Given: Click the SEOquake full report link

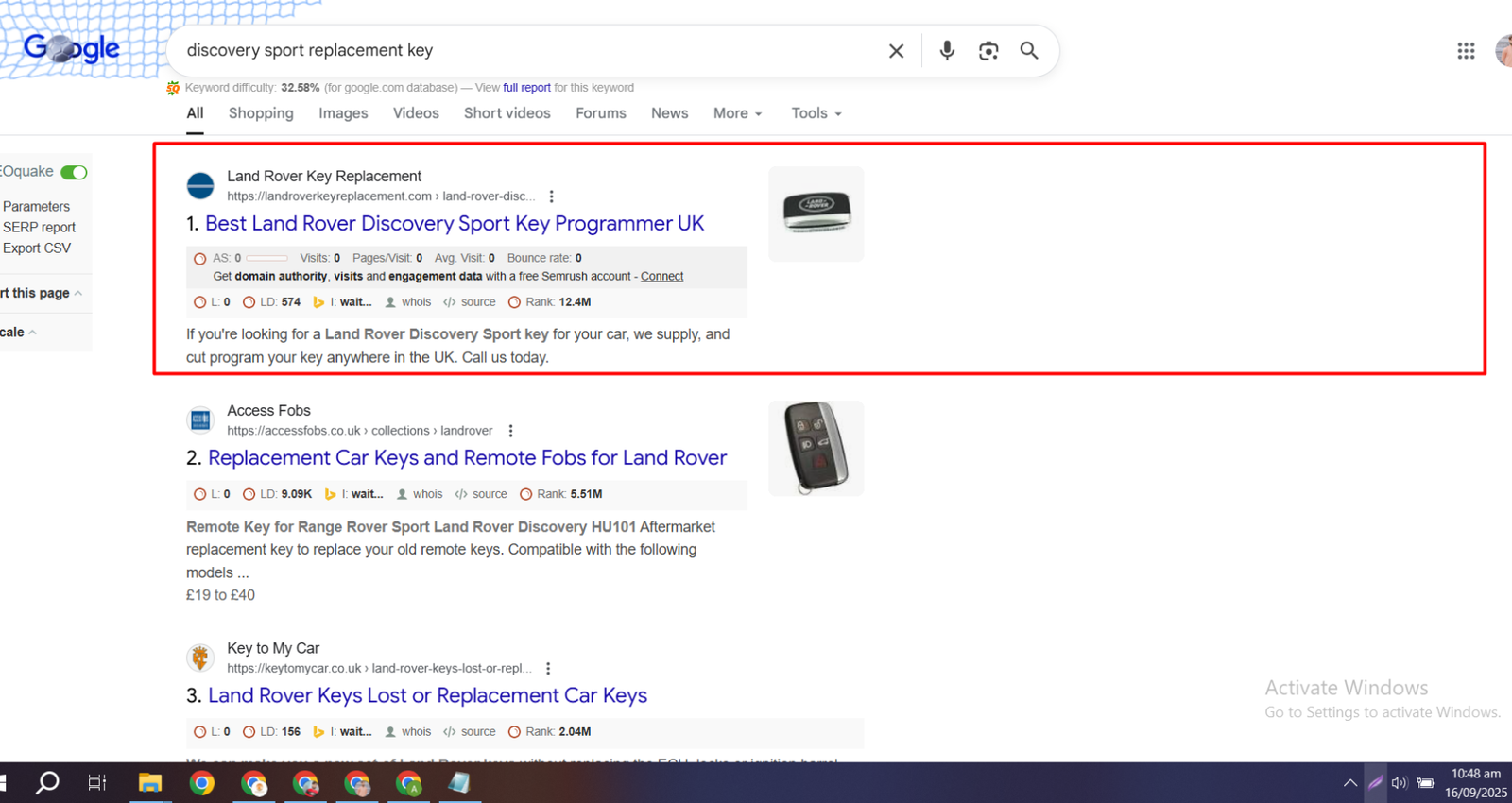Looking at the screenshot, I should pos(526,88).
